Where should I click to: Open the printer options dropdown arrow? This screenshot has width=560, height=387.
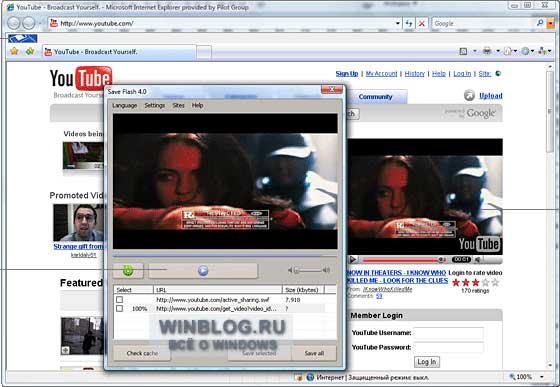point(498,51)
